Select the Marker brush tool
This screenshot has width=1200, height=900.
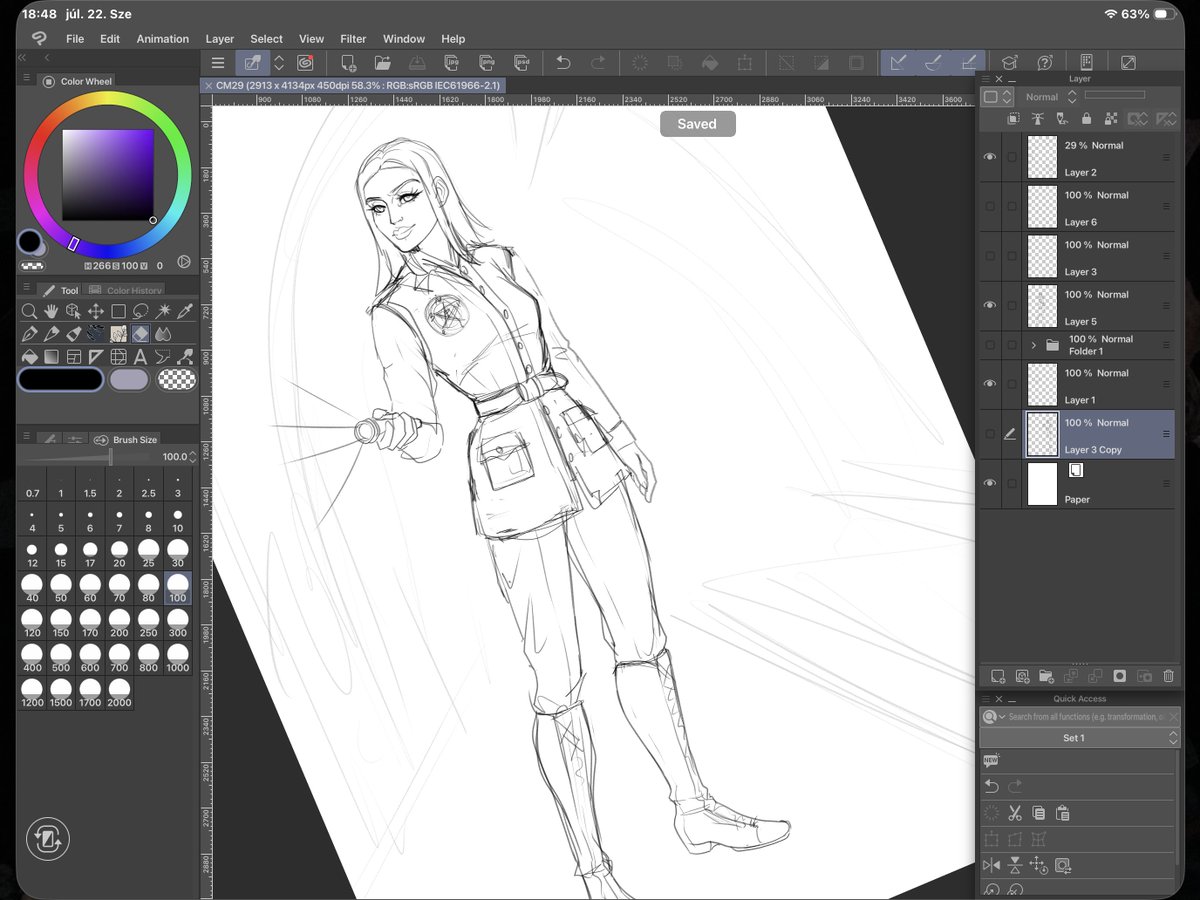(x=74, y=333)
